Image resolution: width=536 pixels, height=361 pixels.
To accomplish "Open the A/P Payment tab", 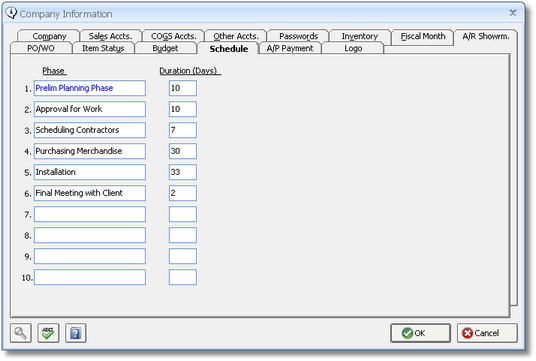I will coord(290,48).
